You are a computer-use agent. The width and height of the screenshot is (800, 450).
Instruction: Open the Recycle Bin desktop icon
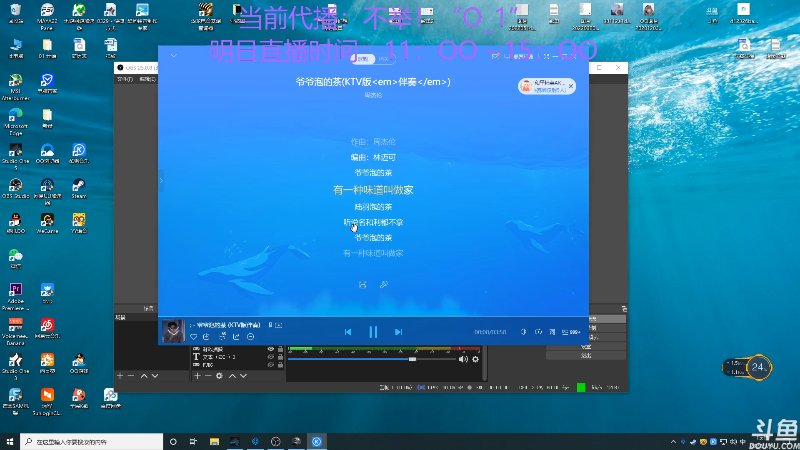point(16,13)
